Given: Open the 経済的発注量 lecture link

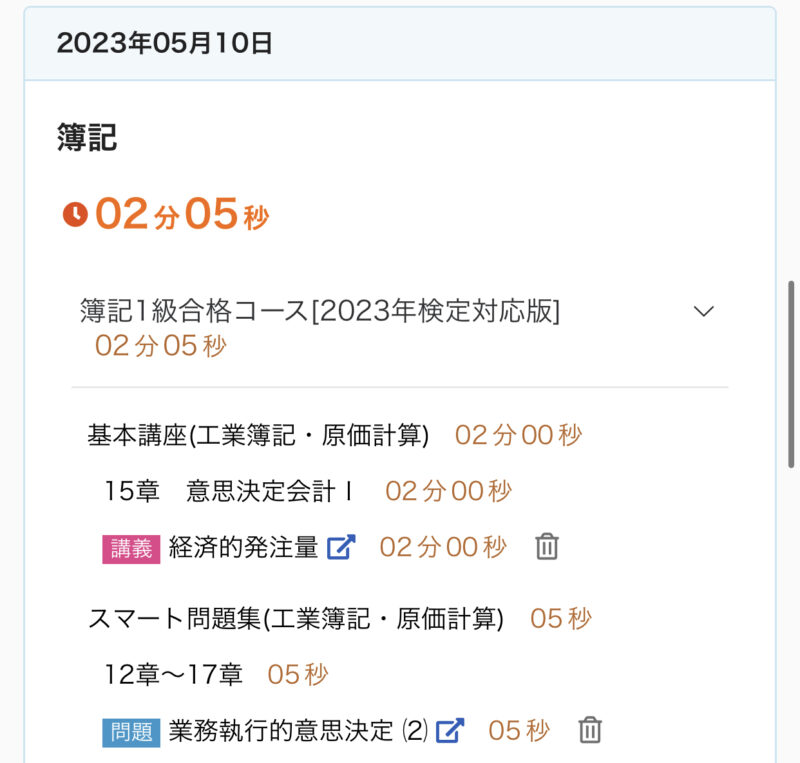Looking at the screenshot, I should click(x=244, y=547).
